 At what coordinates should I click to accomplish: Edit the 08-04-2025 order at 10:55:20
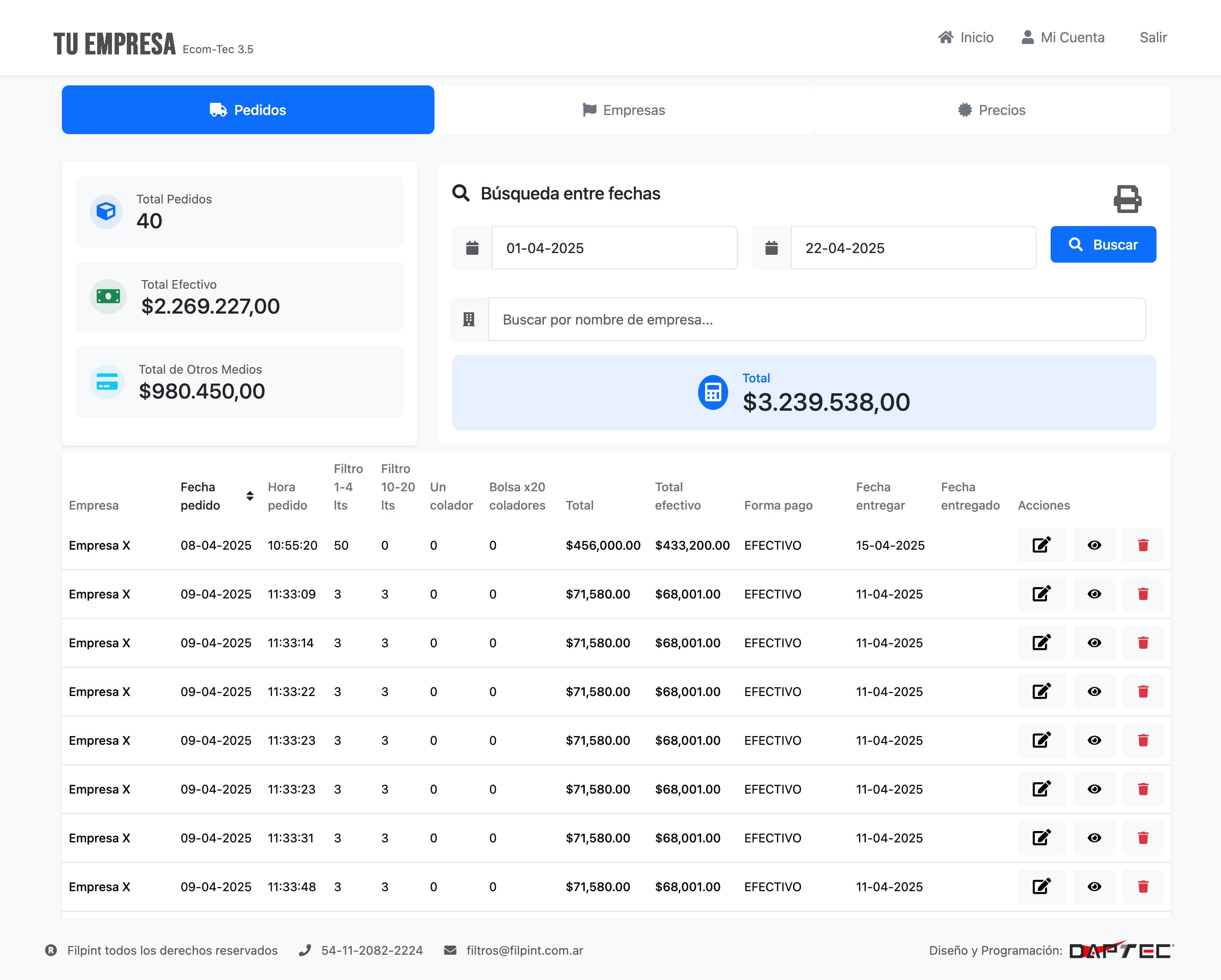click(x=1041, y=545)
